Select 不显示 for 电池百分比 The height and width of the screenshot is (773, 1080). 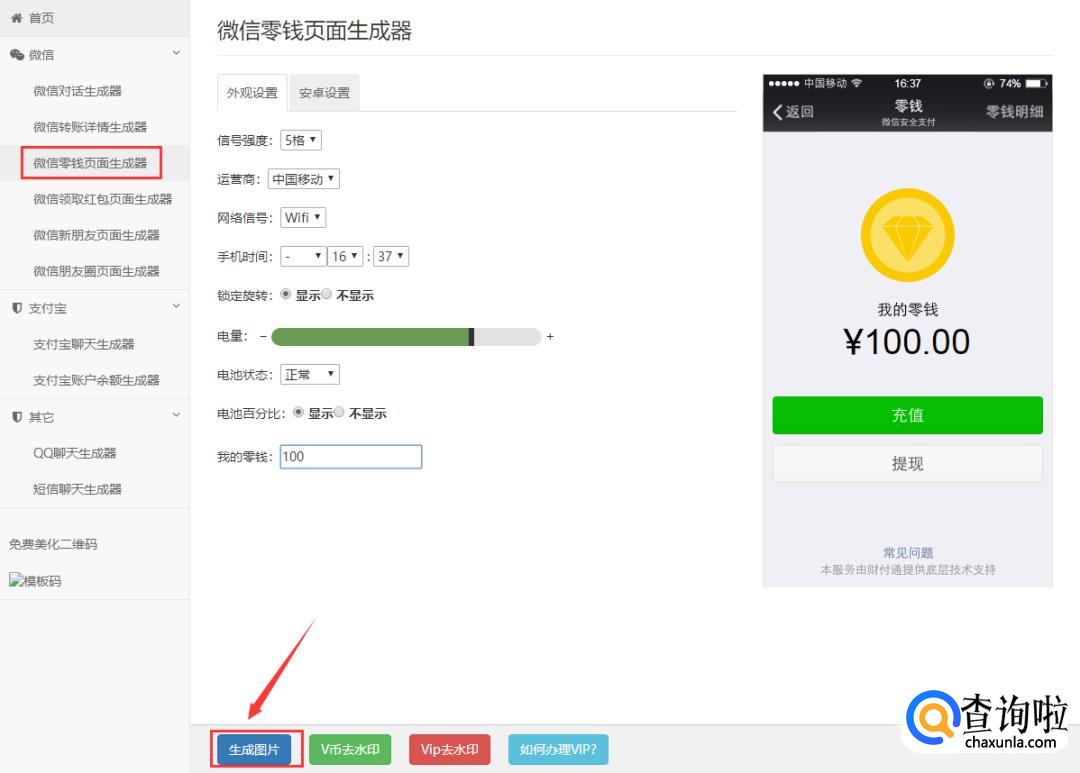(339, 412)
